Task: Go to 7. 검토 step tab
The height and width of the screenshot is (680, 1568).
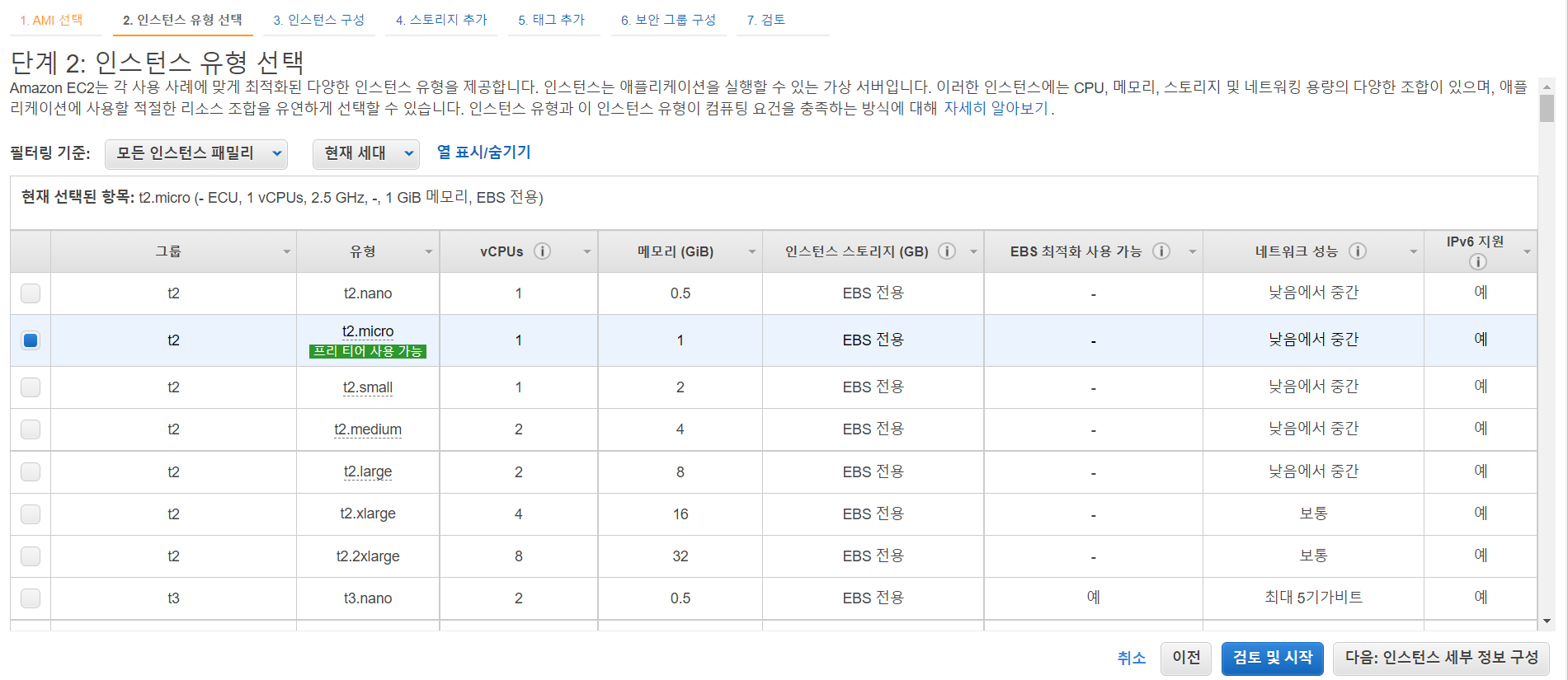Action: 766,20
